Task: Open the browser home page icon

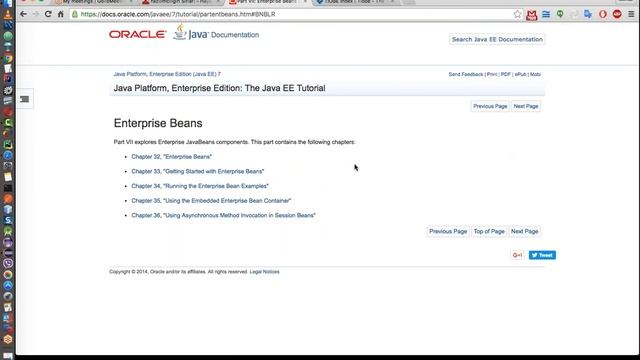Action: click(x=60, y=14)
